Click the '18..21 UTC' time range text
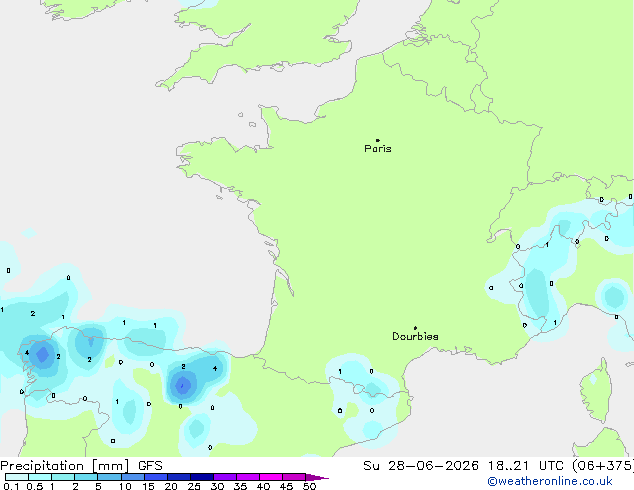The width and height of the screenshot is (634, 490). pos(525,466)
